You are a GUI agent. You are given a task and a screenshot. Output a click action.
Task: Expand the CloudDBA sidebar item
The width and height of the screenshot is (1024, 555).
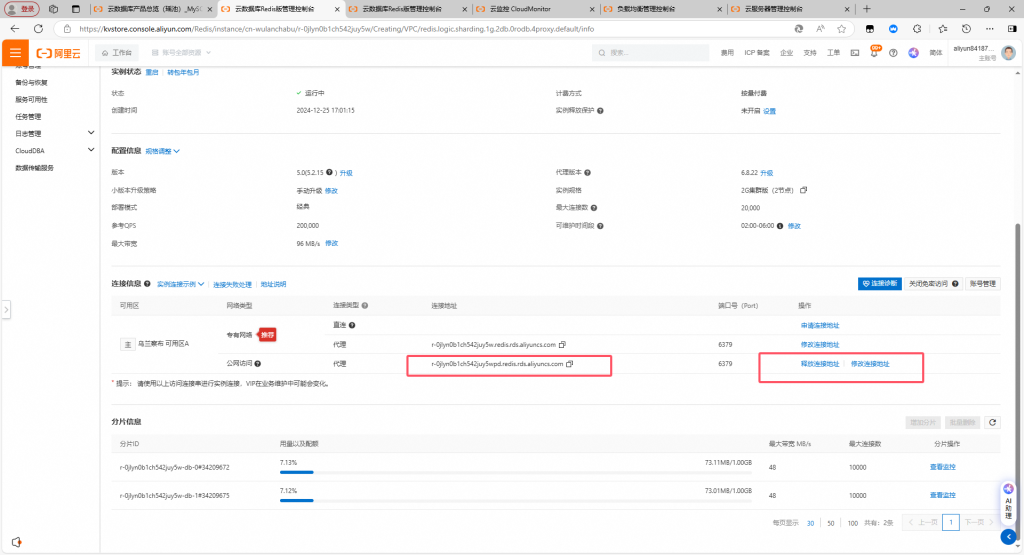coord(91,150)
